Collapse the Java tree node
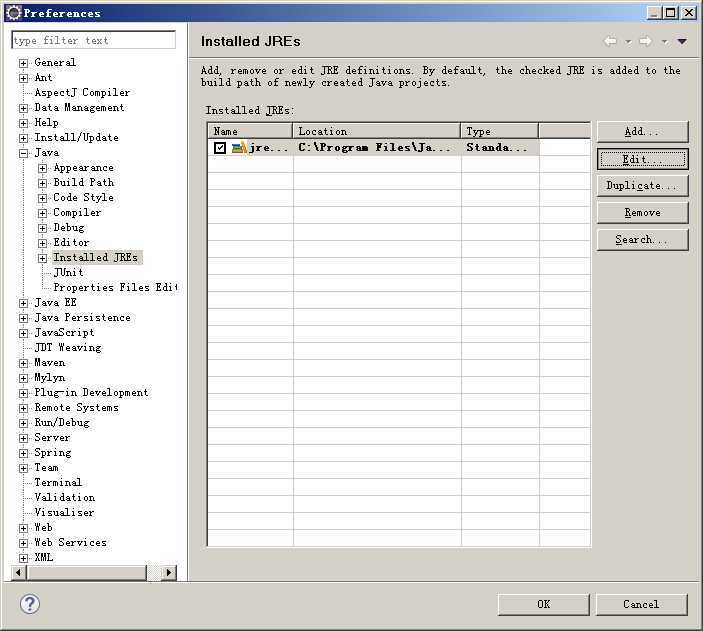The width and height of the screenshot is (703, 631). 23,153
